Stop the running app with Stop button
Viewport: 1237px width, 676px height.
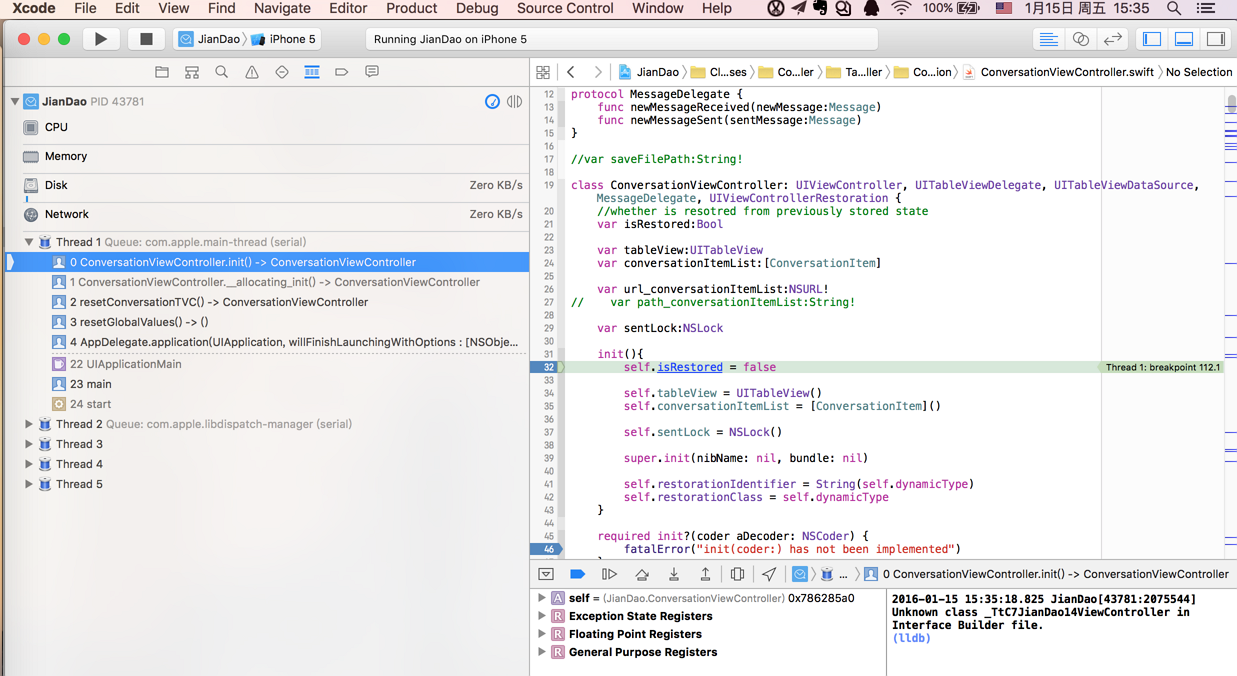(146, 39)
